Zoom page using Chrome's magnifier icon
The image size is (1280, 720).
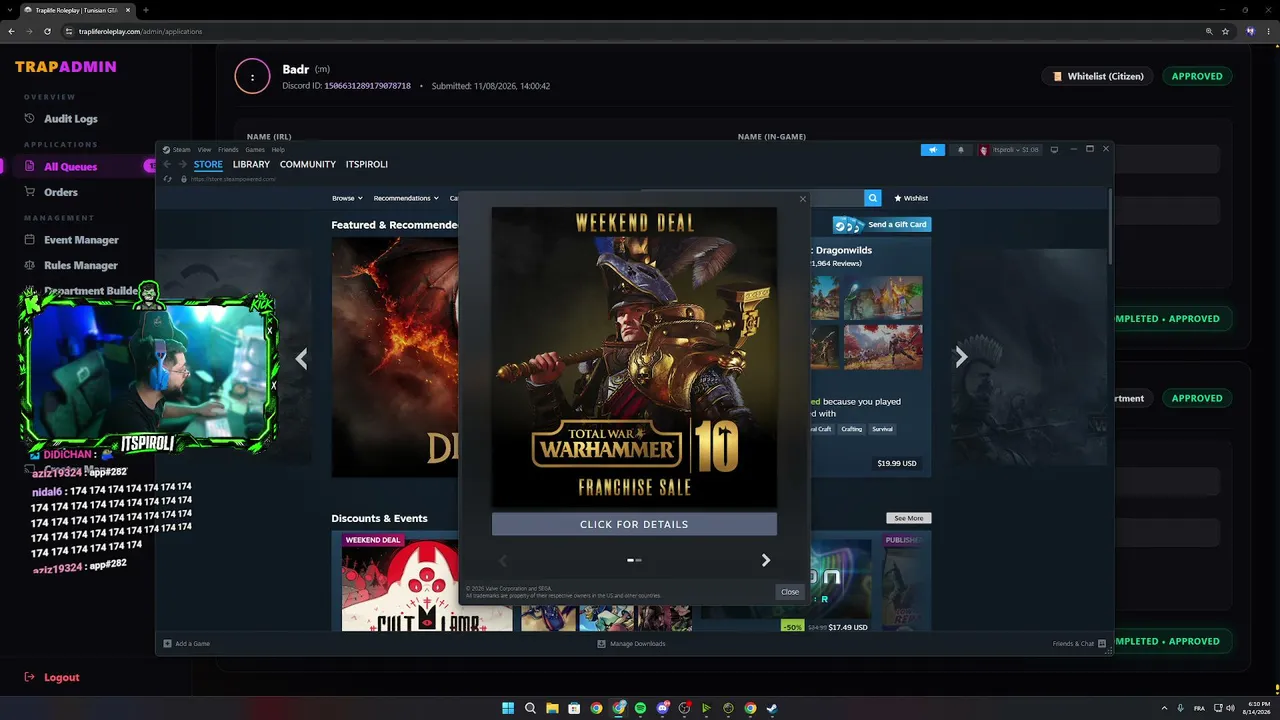[1209, 31]
